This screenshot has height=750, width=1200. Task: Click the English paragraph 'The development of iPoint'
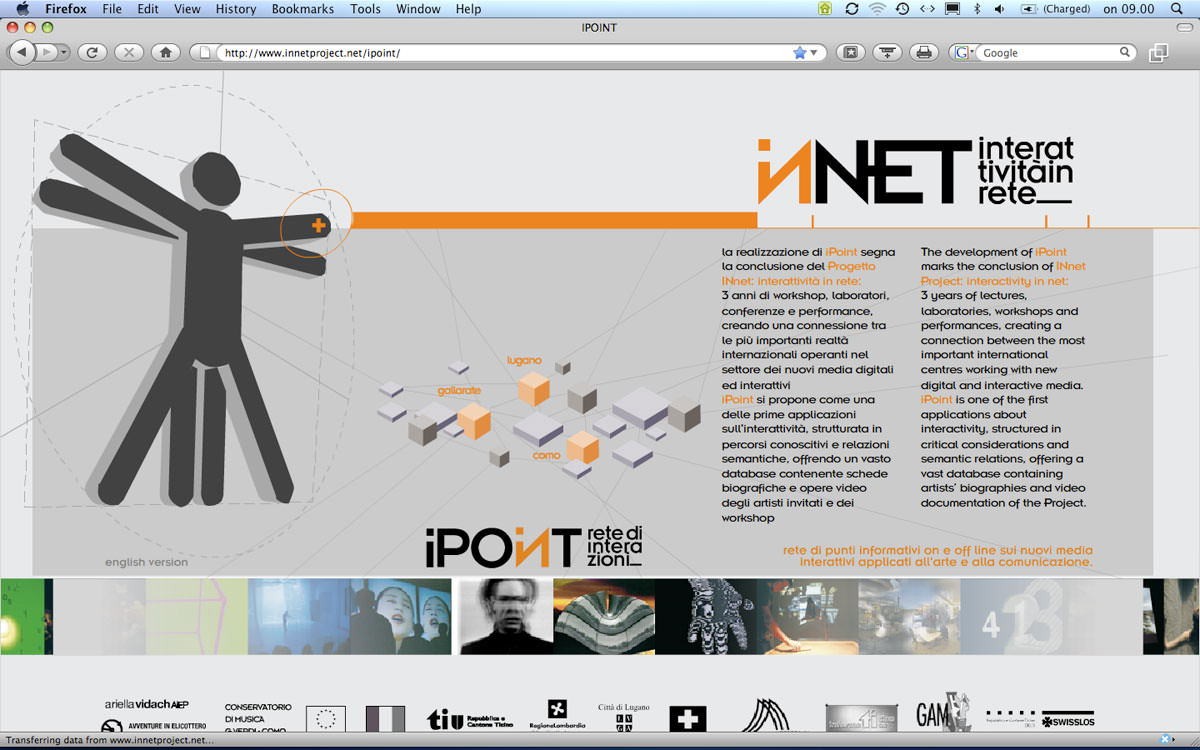(1003, 377)
